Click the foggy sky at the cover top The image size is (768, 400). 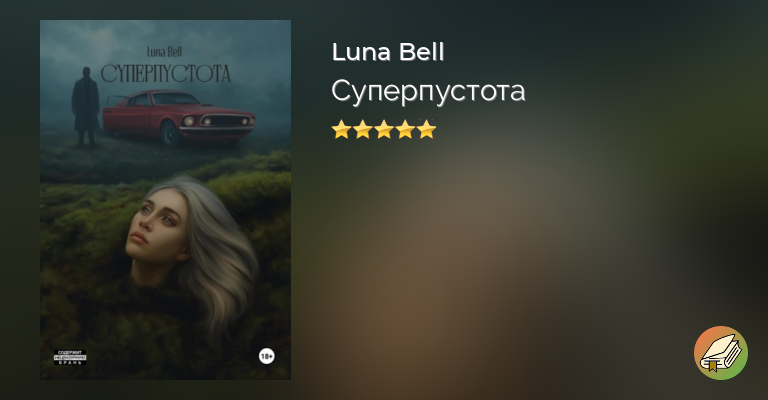(166, 33)
